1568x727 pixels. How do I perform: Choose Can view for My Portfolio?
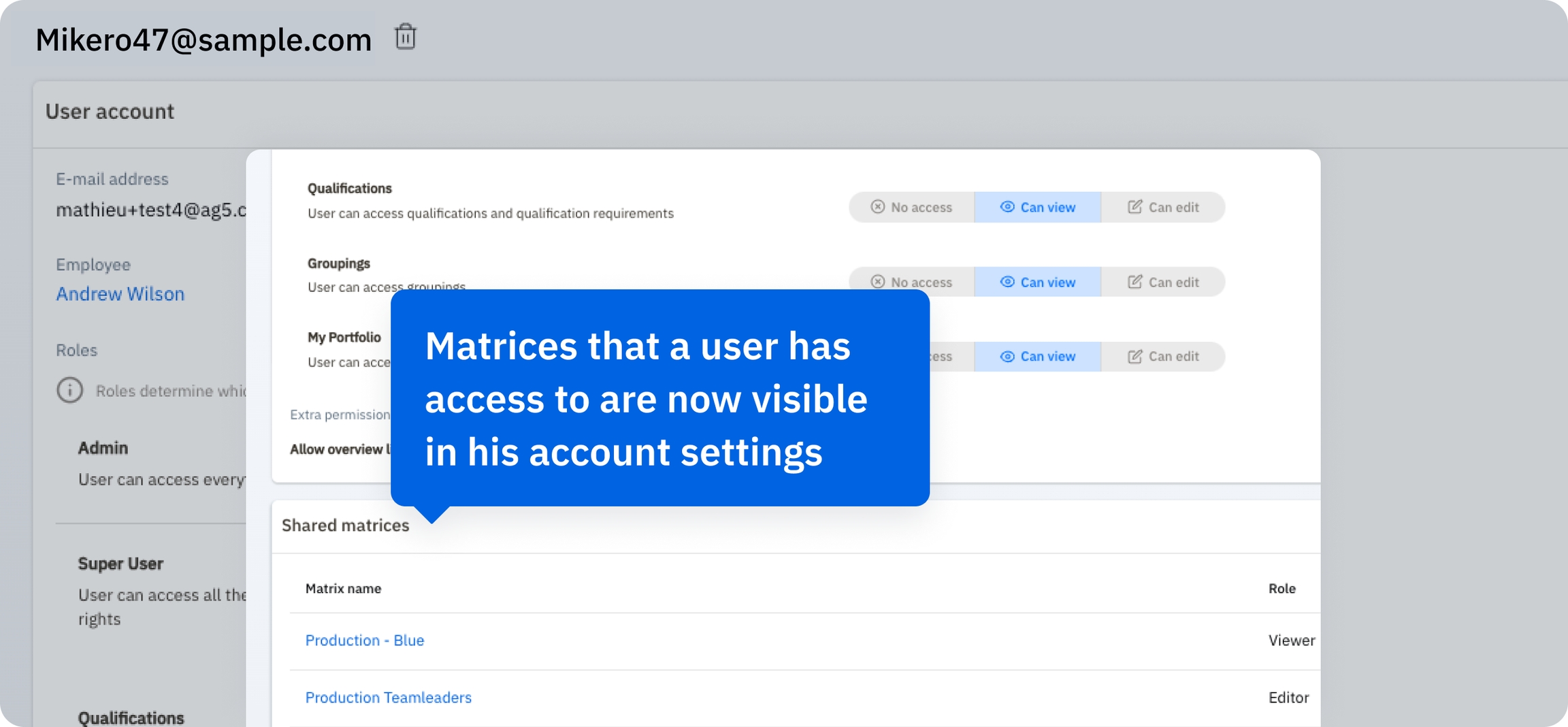pyautogui.click(x=1037, y=357)
